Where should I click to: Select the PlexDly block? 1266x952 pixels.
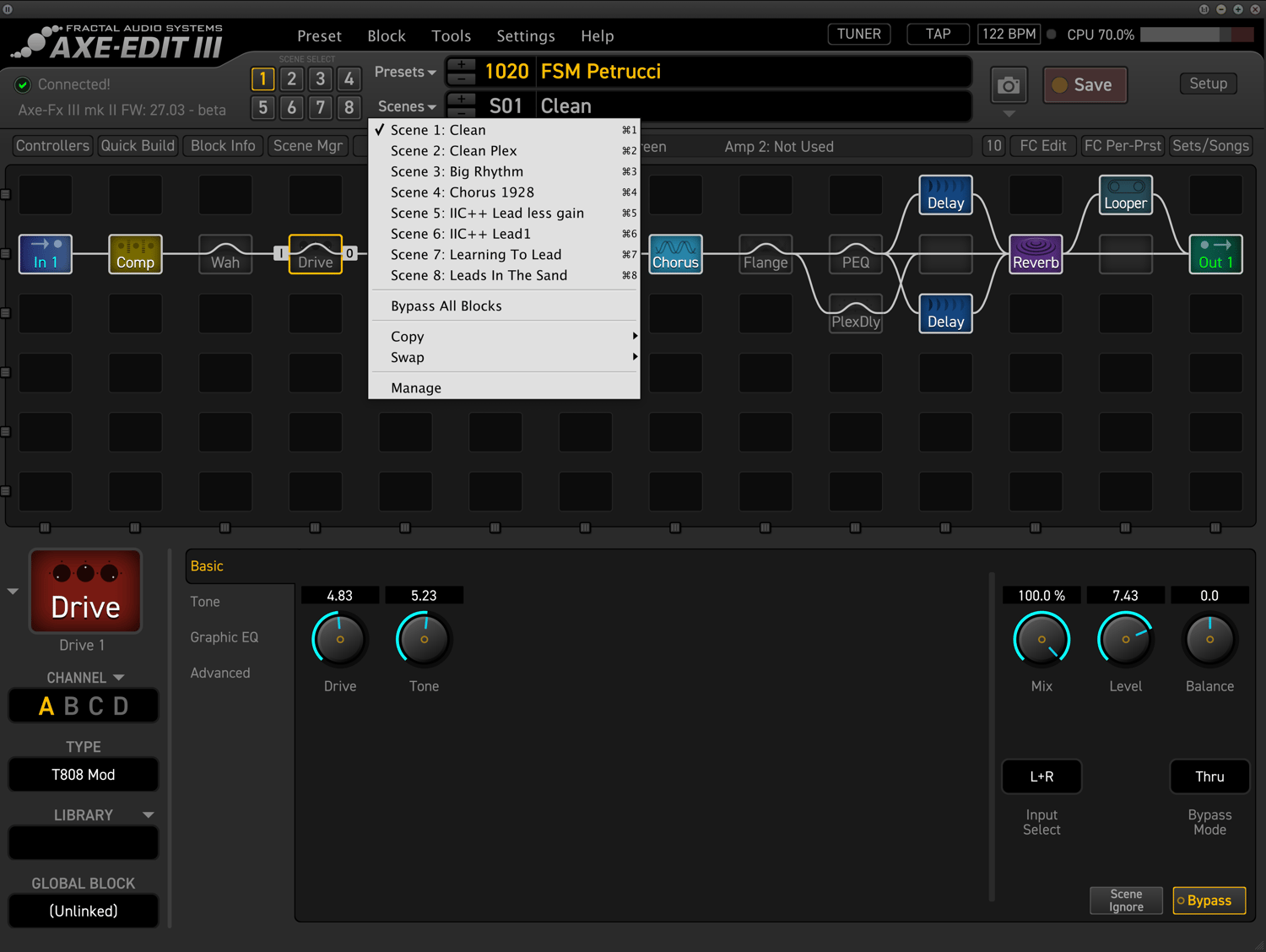tap(856, 313)
